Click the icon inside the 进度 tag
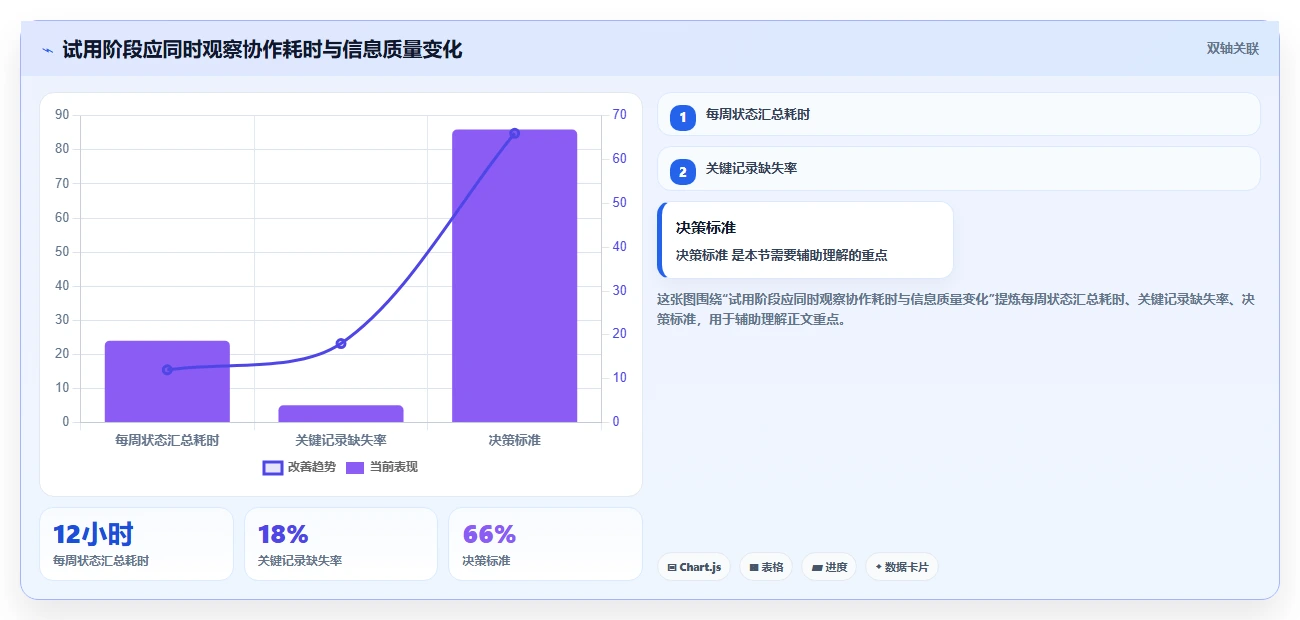The image size is (1300, 620). (x=817, y=567)
